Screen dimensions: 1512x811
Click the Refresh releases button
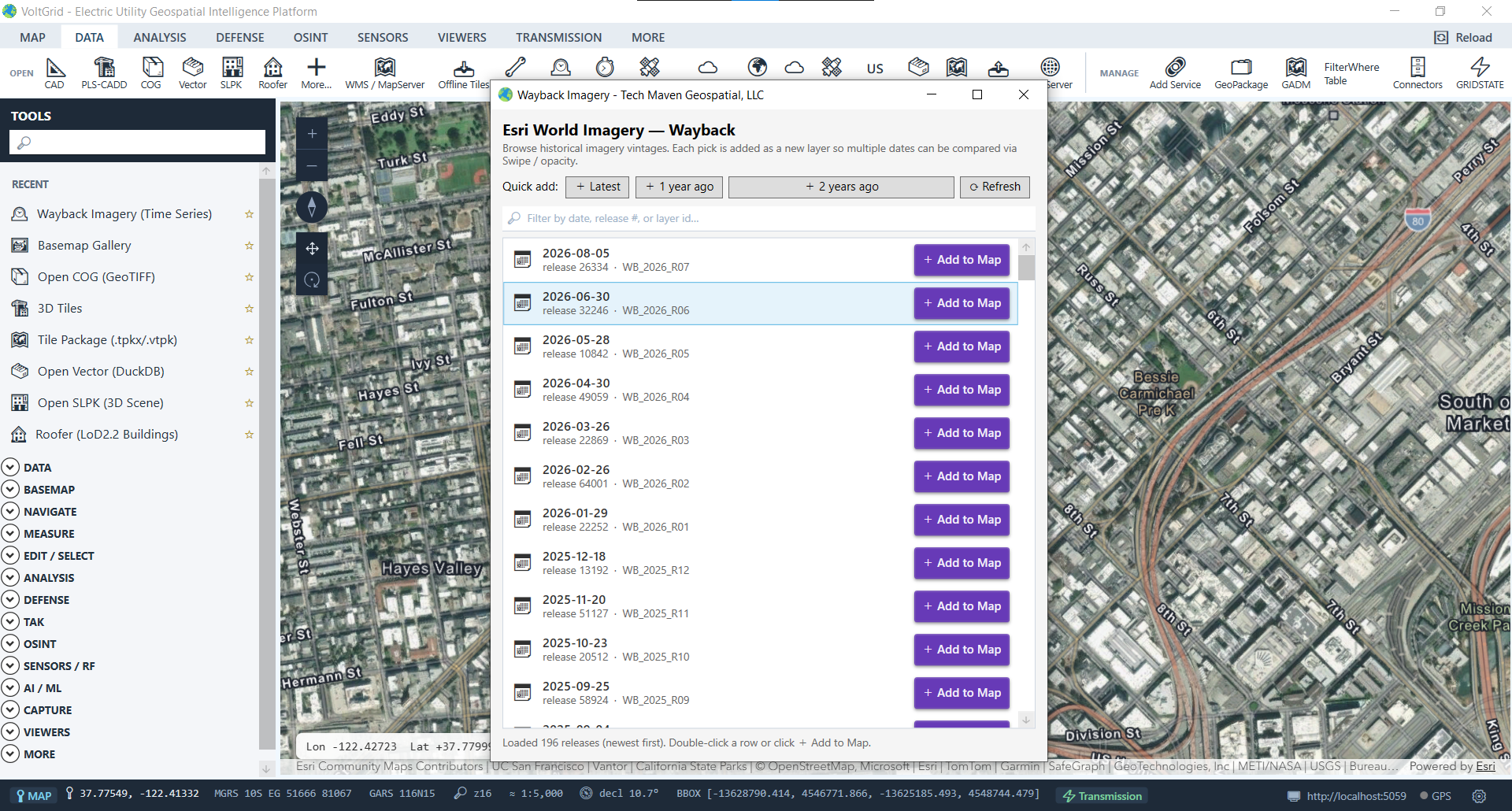[995, 187]
